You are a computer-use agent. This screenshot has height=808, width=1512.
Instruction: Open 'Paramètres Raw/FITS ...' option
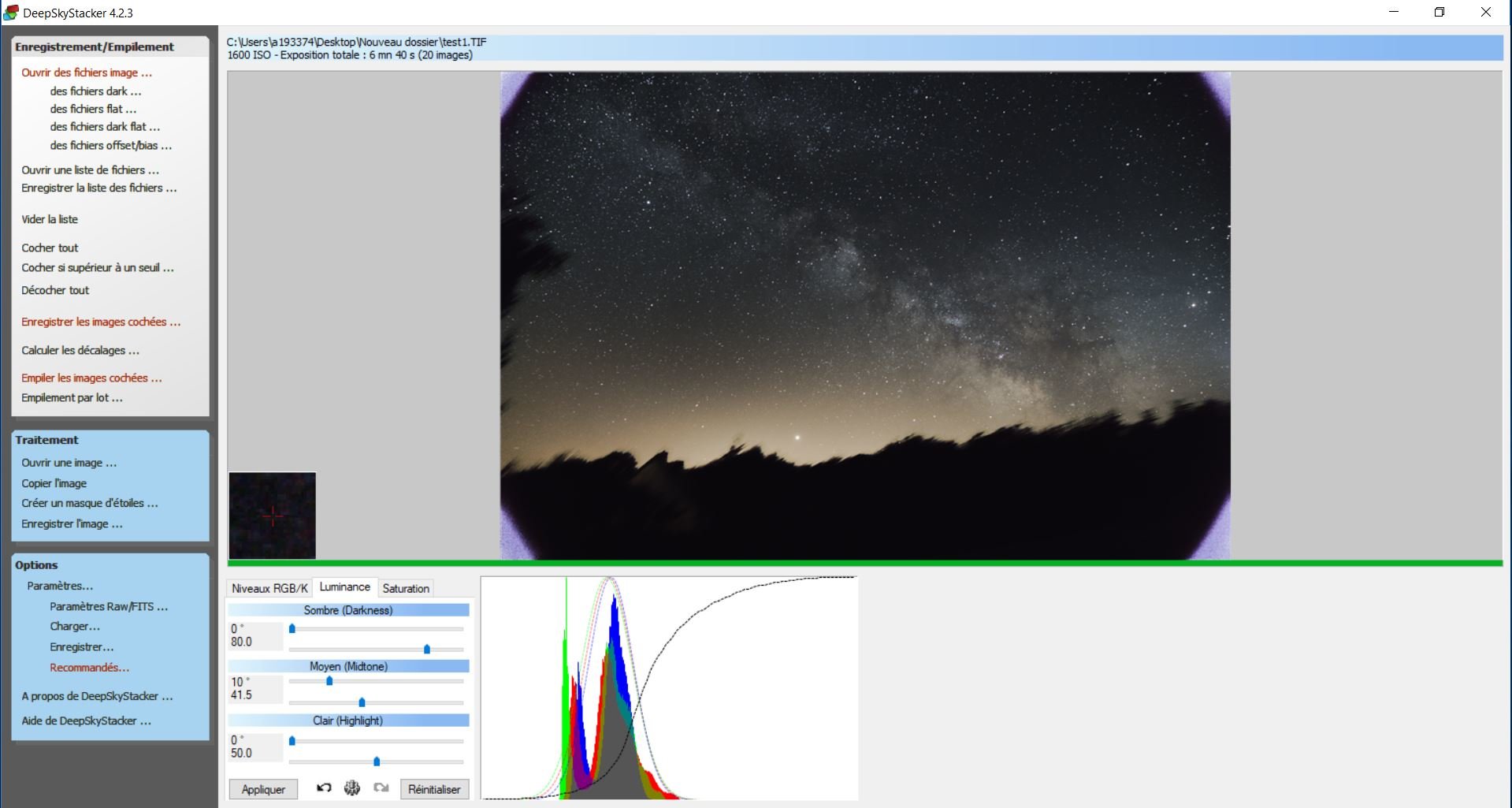(109, 607)
